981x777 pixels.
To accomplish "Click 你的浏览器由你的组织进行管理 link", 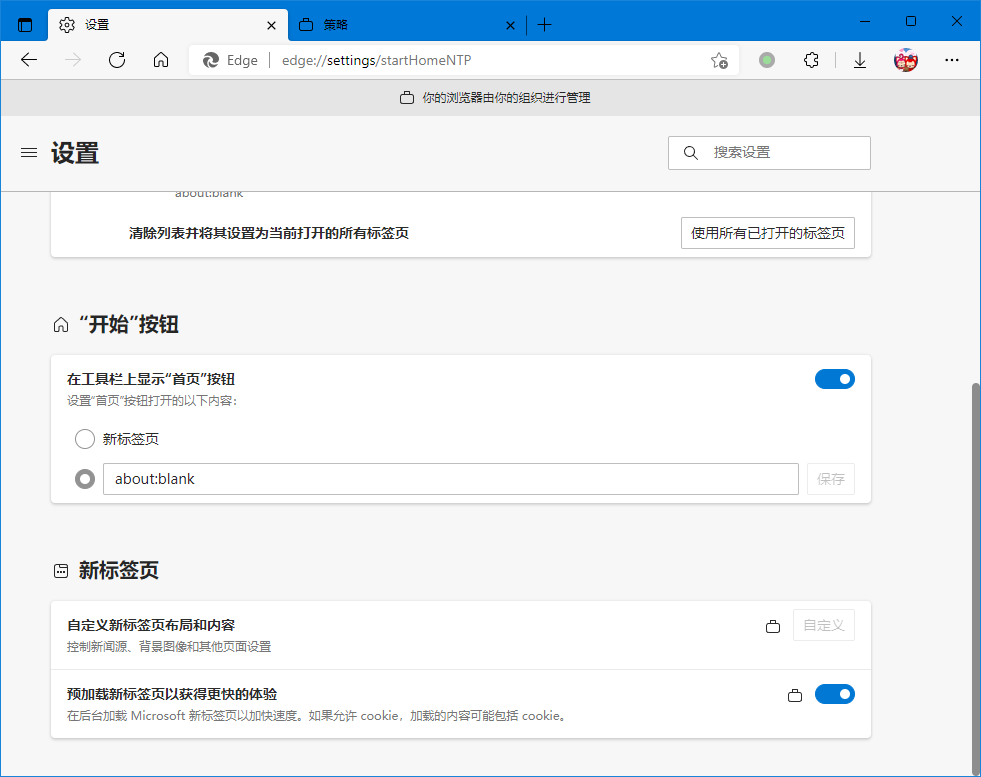I will [x=506, y=98].
